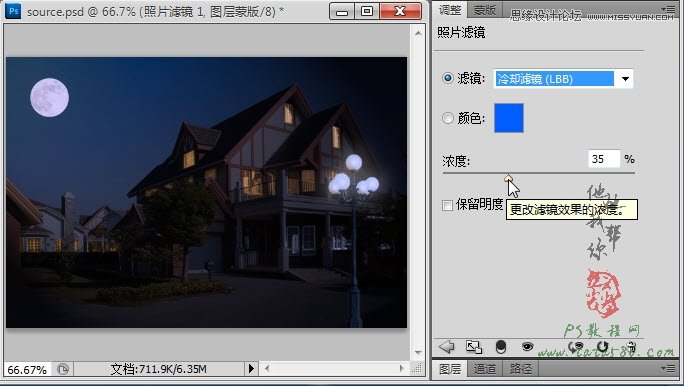
Task: Click the 照片滤镜 panel heading
Action: click(461, 33)
